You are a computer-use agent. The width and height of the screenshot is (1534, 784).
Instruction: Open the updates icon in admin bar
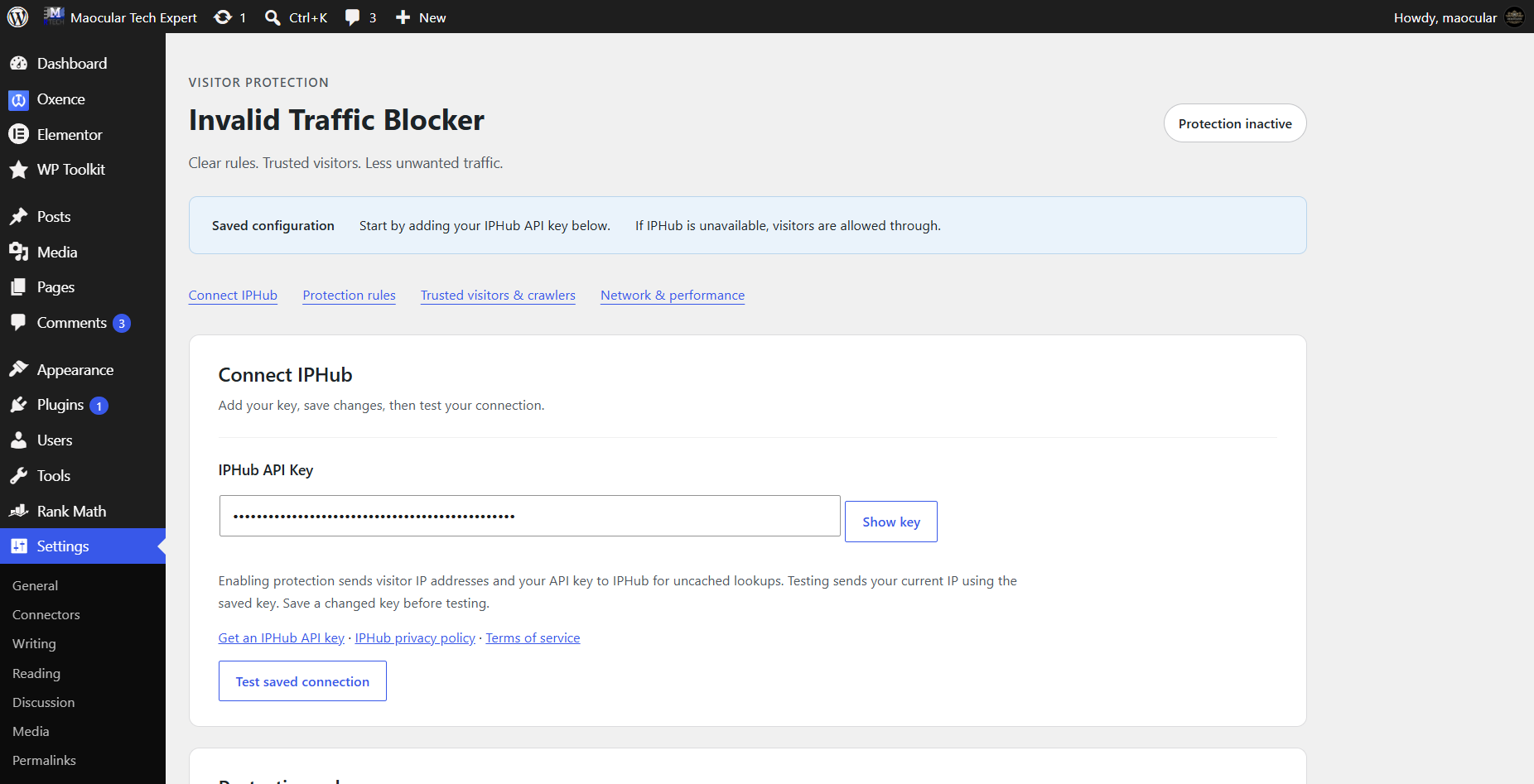tap(223, 17)
